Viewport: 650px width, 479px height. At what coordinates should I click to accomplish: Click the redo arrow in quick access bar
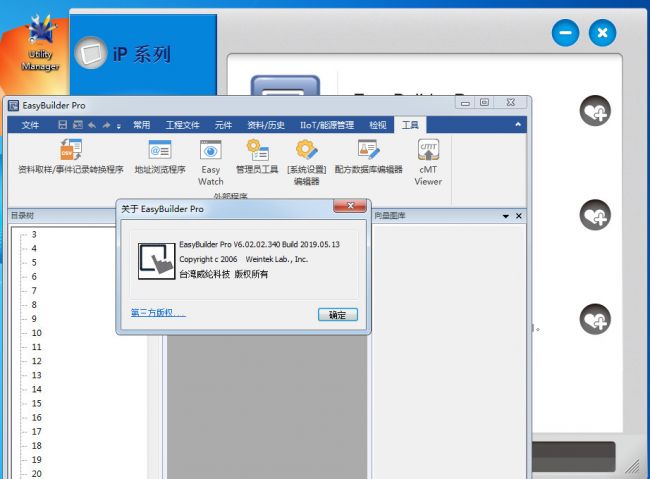click(107, 125)
